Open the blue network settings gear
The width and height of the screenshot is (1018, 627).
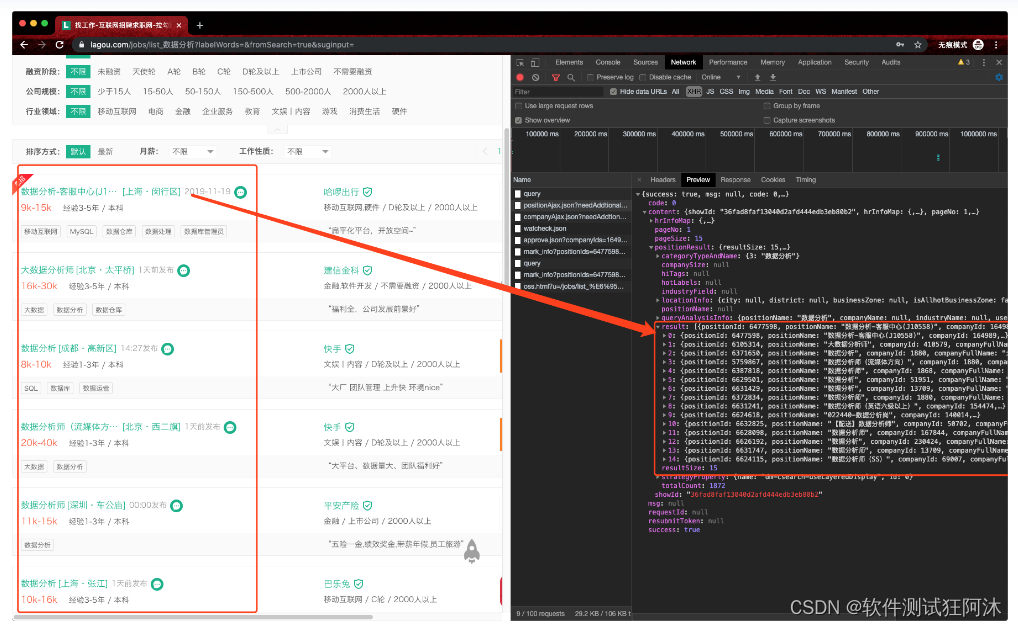998,77
